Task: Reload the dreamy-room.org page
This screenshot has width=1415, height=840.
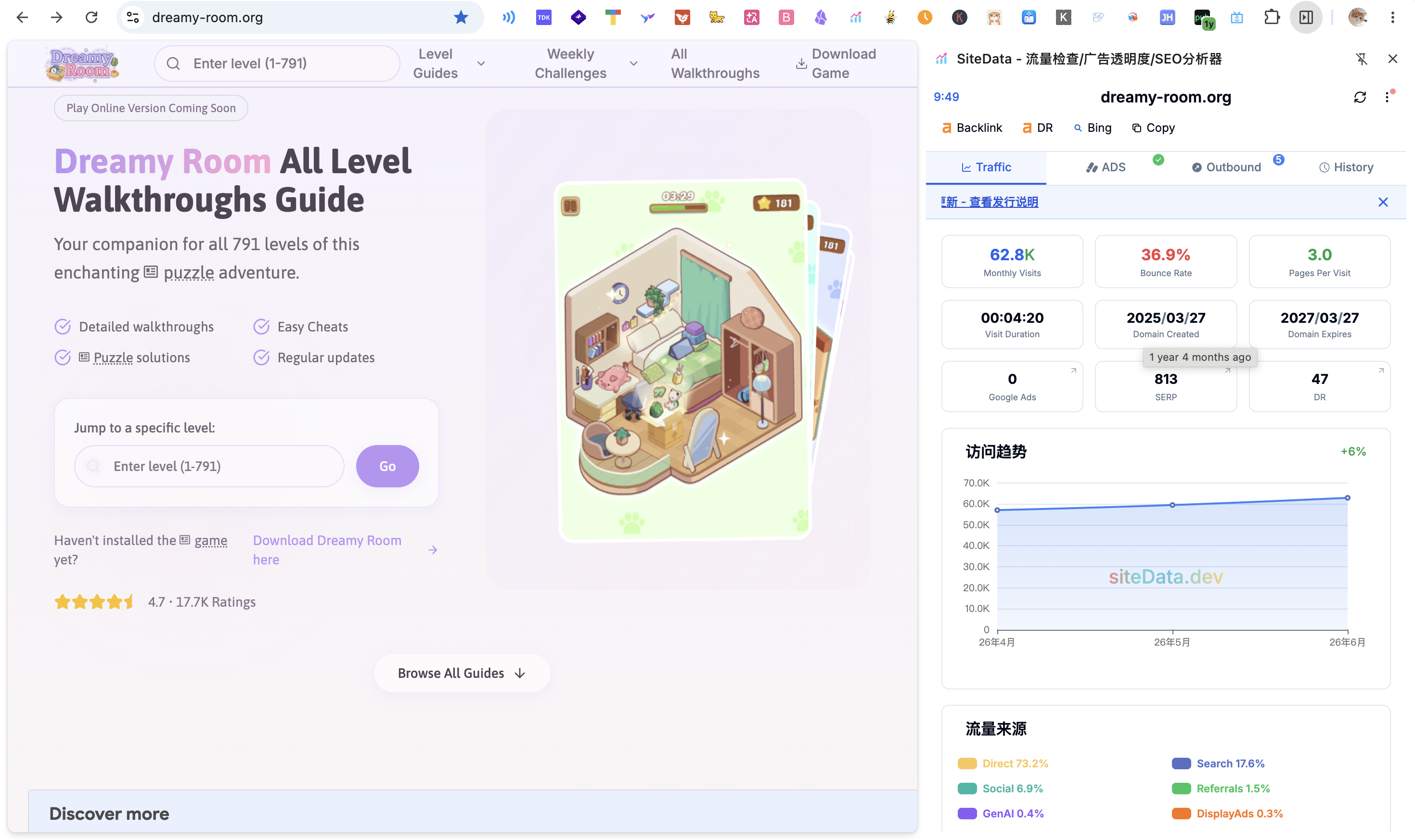Action: [91, 17]
